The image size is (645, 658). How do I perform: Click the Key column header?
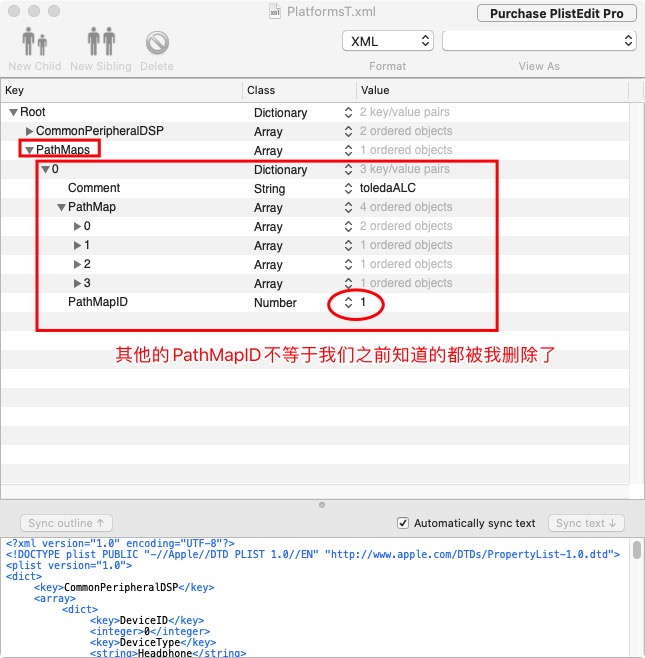(x=121, y=90)
